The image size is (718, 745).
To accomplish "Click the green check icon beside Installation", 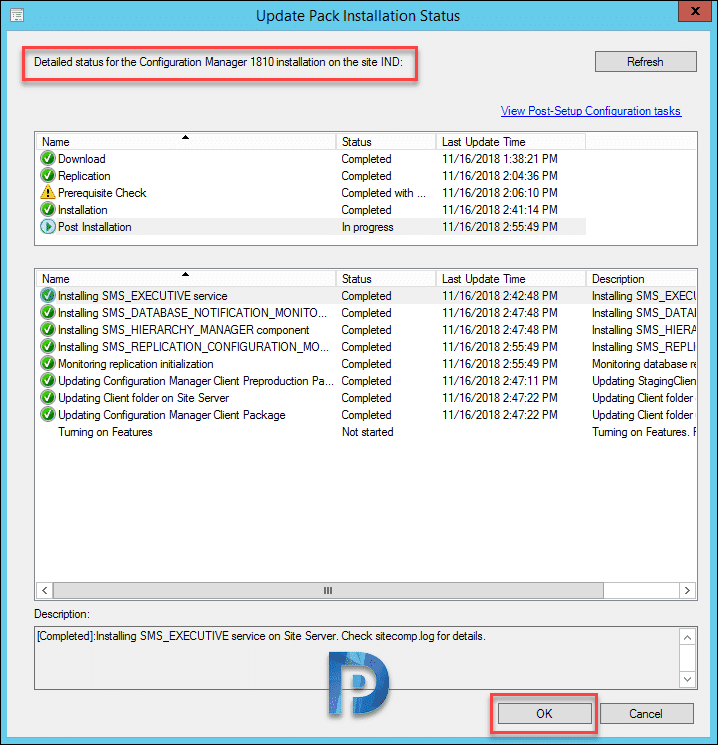I will [48, 210].
